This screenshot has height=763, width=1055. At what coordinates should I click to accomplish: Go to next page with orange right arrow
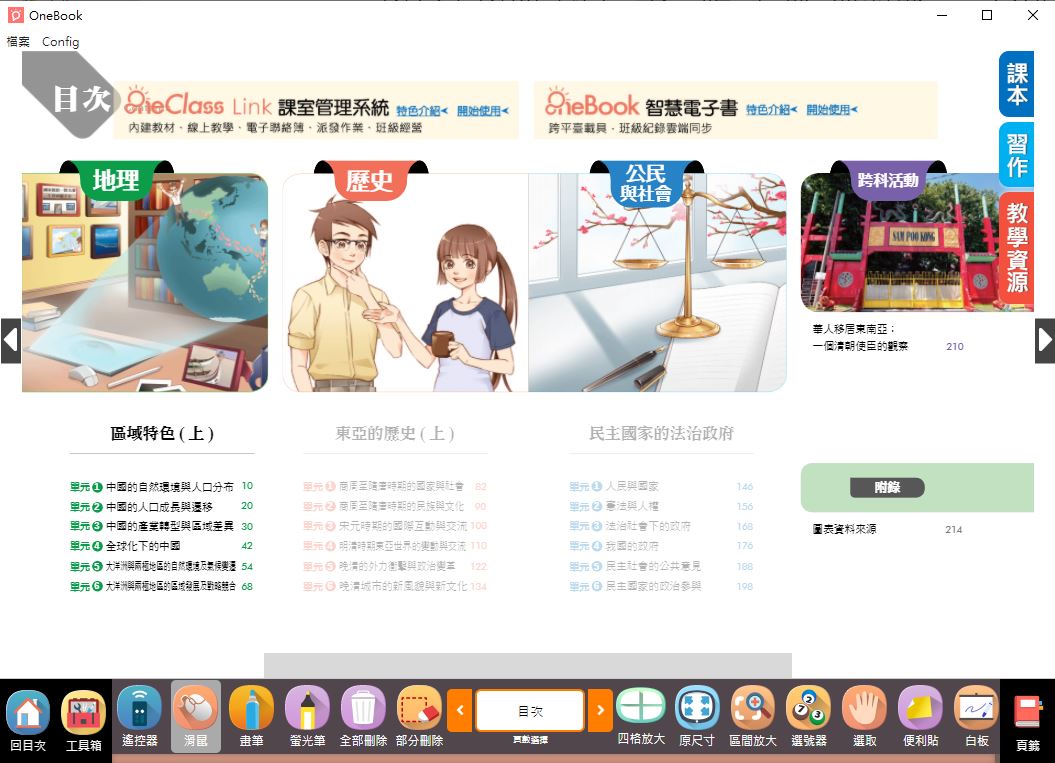(600, 710)
